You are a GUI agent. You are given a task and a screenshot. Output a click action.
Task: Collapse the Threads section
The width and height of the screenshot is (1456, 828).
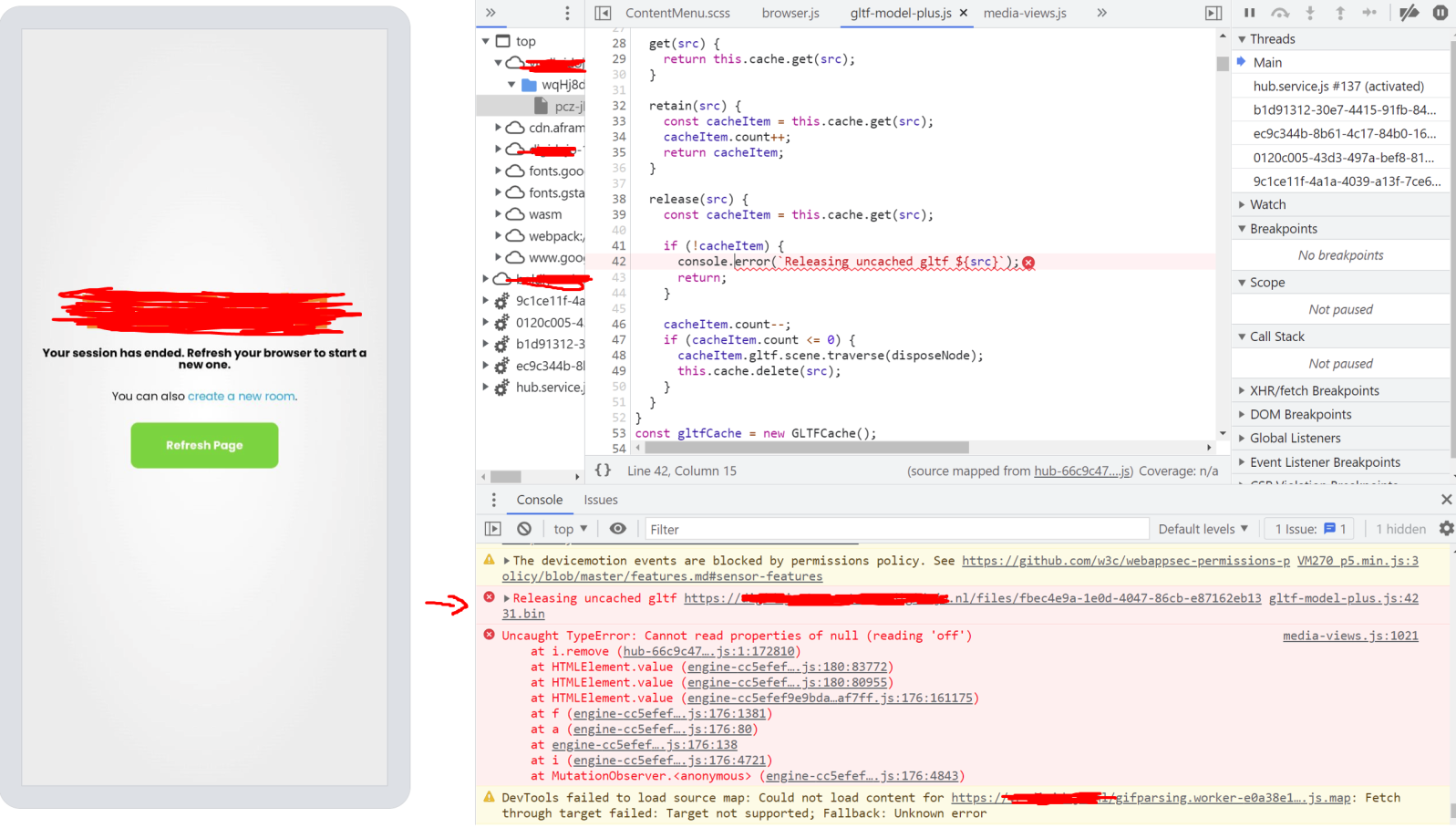(1242, 39)
